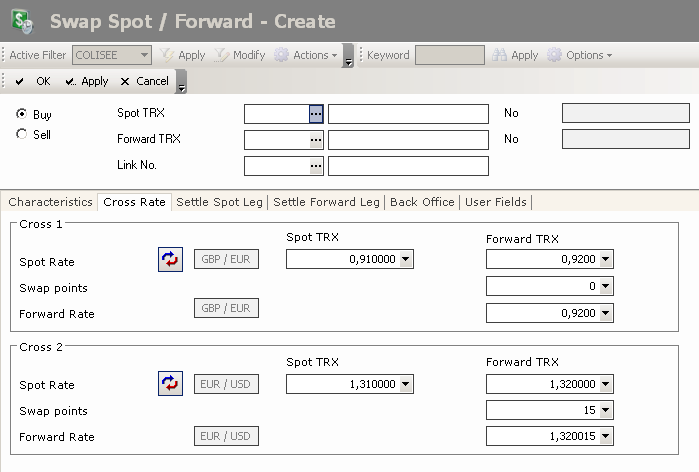Click the Cross 1 swap currency icon

coord(170,260)
